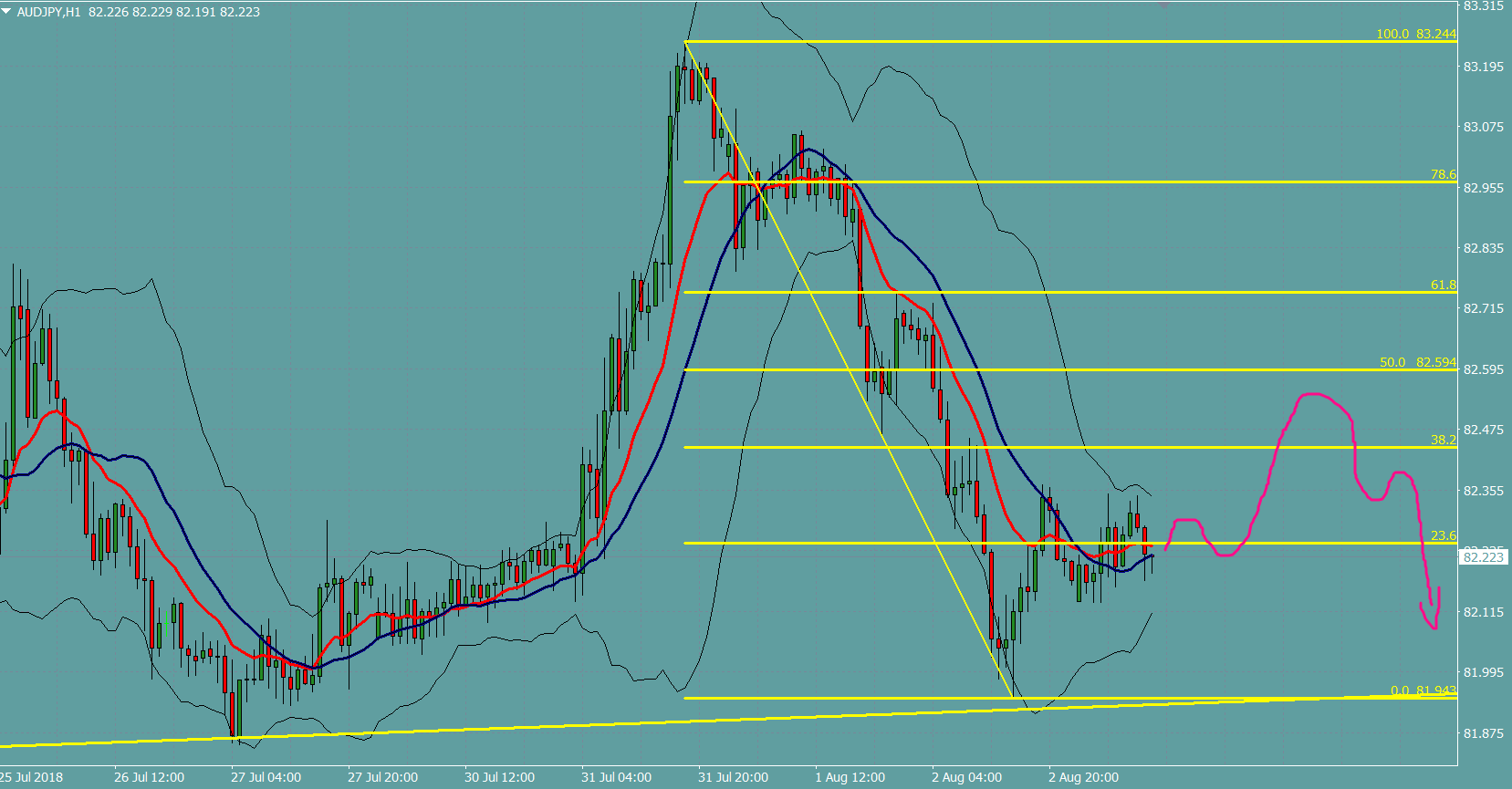Select the 50.0 level label at 82.594
This screenshot has height=789, width=1512.
(1417, 362)
